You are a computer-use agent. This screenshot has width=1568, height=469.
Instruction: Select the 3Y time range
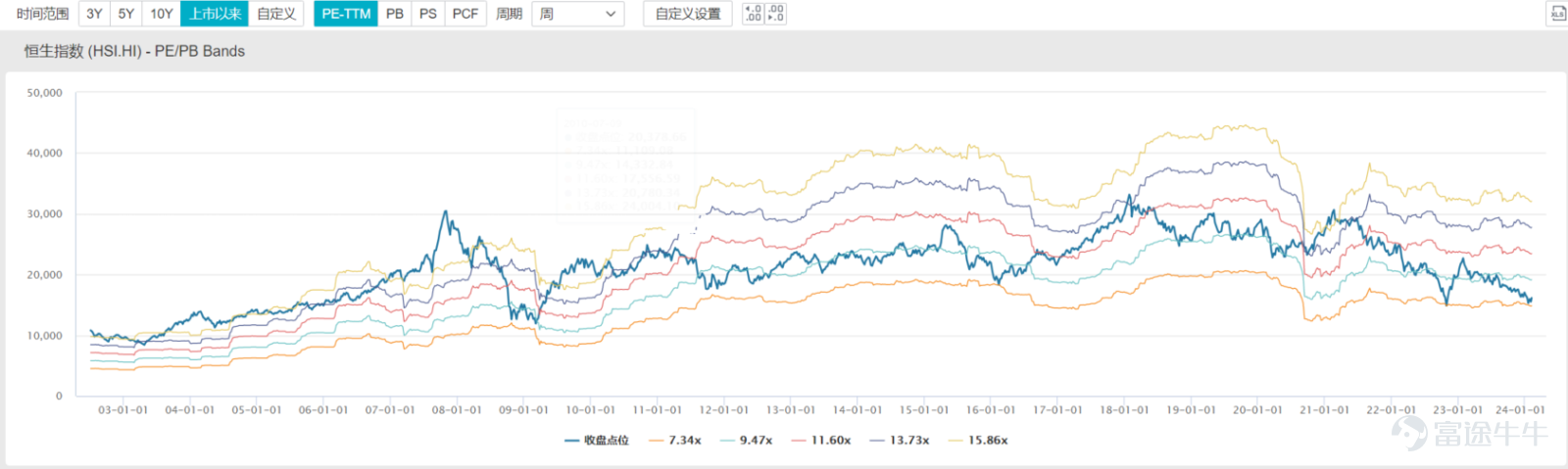[x=94, y=14]
